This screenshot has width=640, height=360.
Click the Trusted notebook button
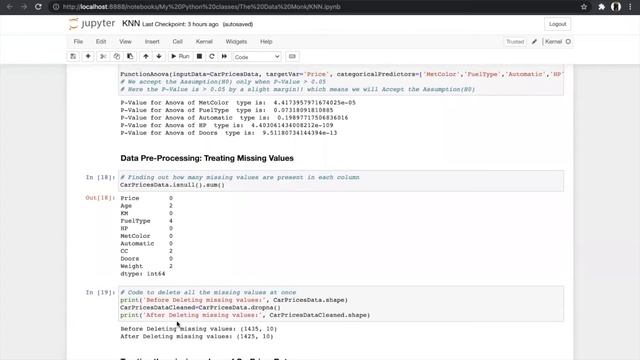coord(515,42)
